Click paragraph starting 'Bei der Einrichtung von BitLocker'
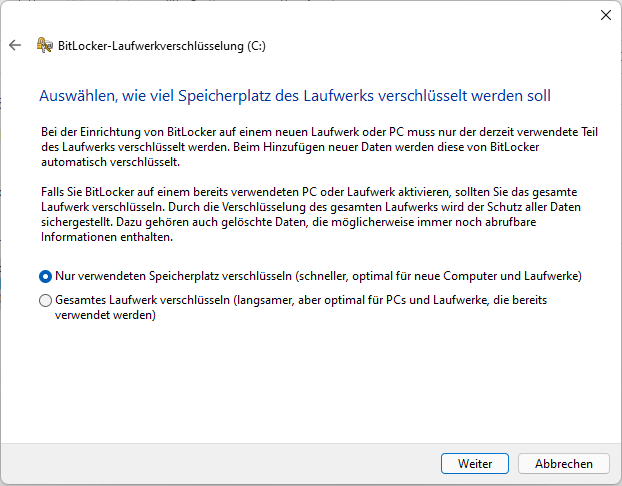Image resolution: width=622 pixels, height=486 pixels. tap(319, 147)
